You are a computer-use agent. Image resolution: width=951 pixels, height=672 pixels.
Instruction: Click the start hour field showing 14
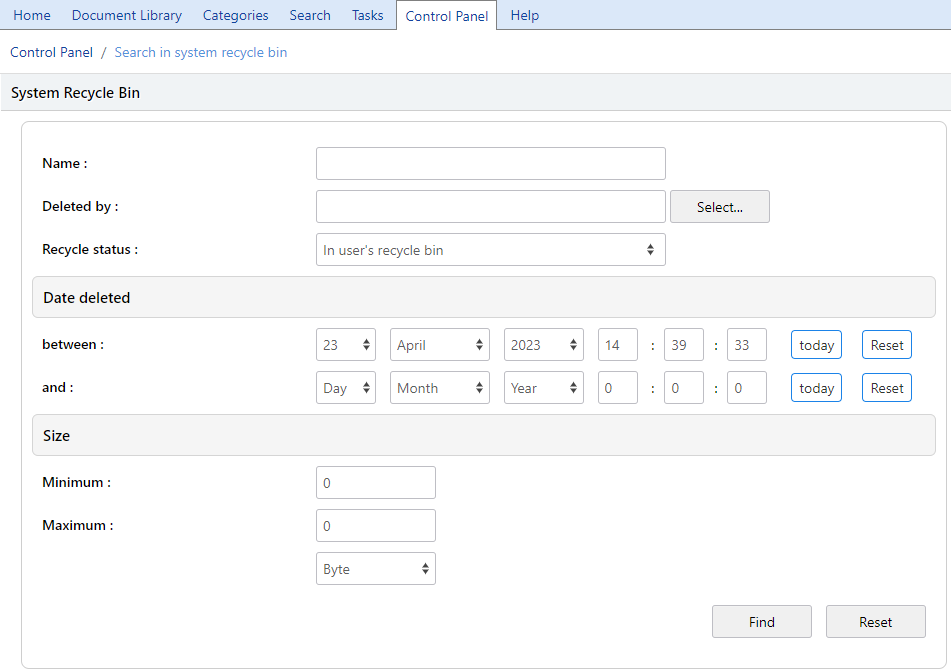[x=617, y=345]
